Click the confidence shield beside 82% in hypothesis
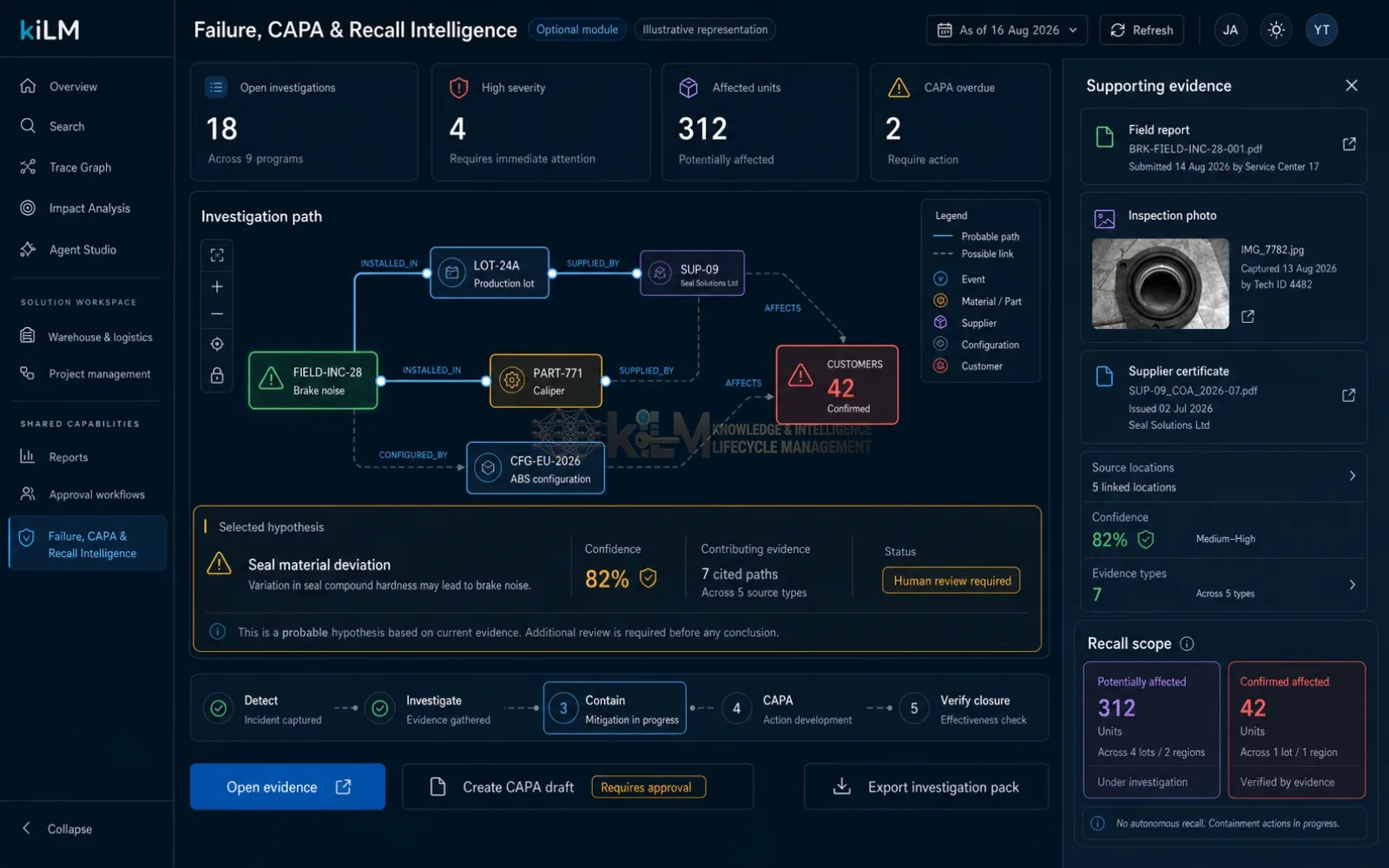Screen dimensions: 1389x868 [648, 578]
